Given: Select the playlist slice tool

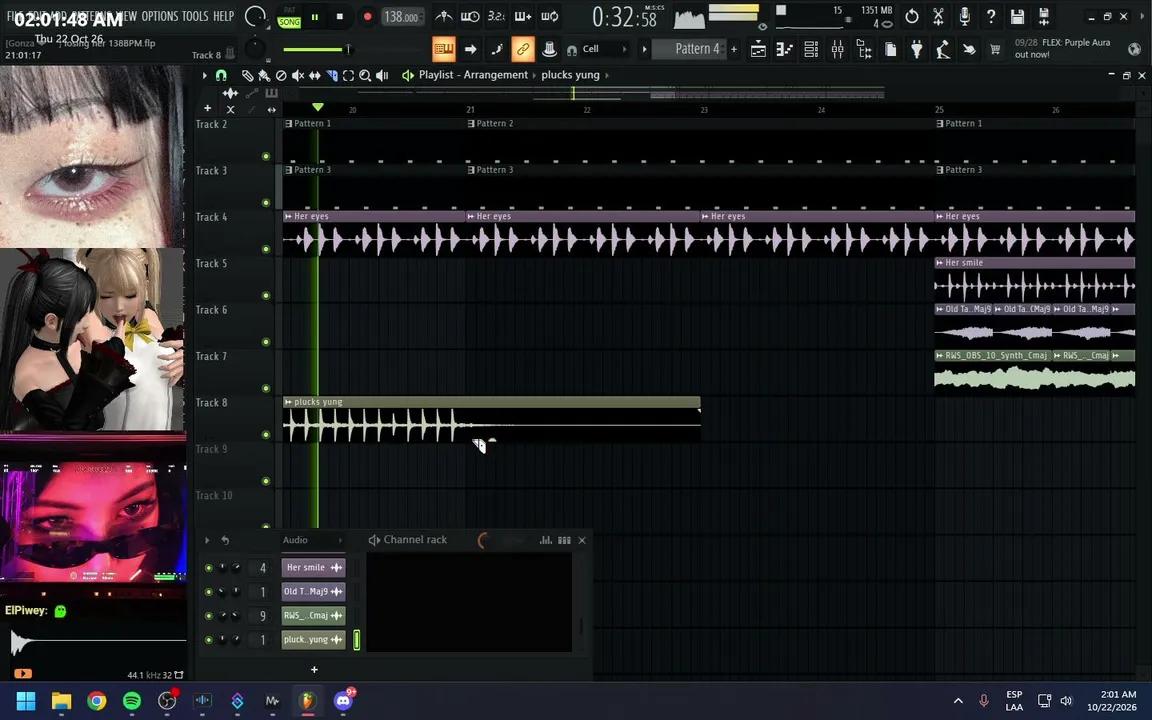Looking at the screenshot, I should 331,75.
